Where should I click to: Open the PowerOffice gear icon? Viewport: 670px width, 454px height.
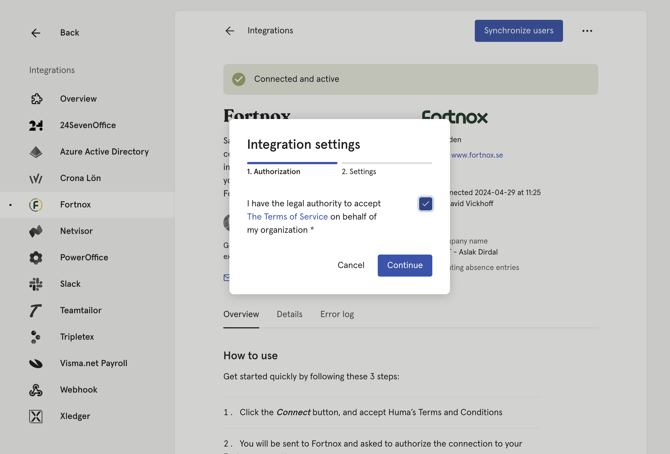click(36, 258)
